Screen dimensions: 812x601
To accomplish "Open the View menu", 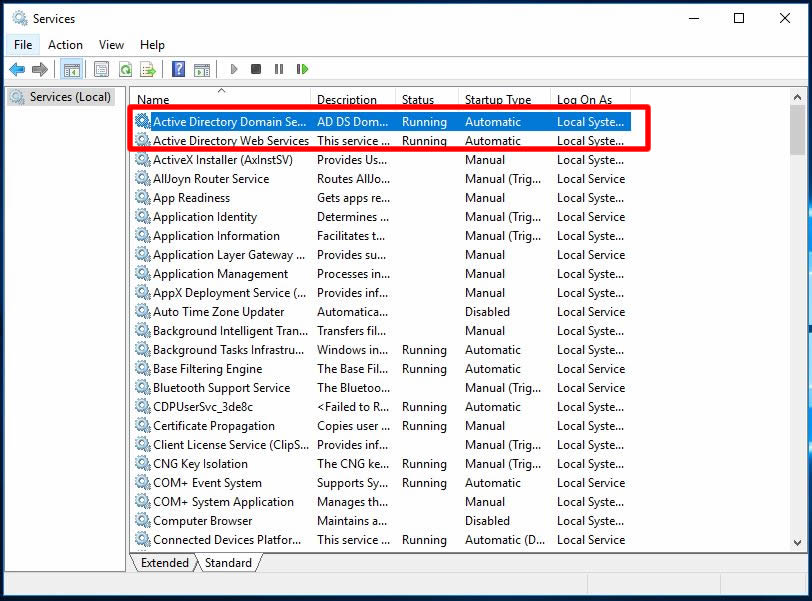I will coord(111,45).
